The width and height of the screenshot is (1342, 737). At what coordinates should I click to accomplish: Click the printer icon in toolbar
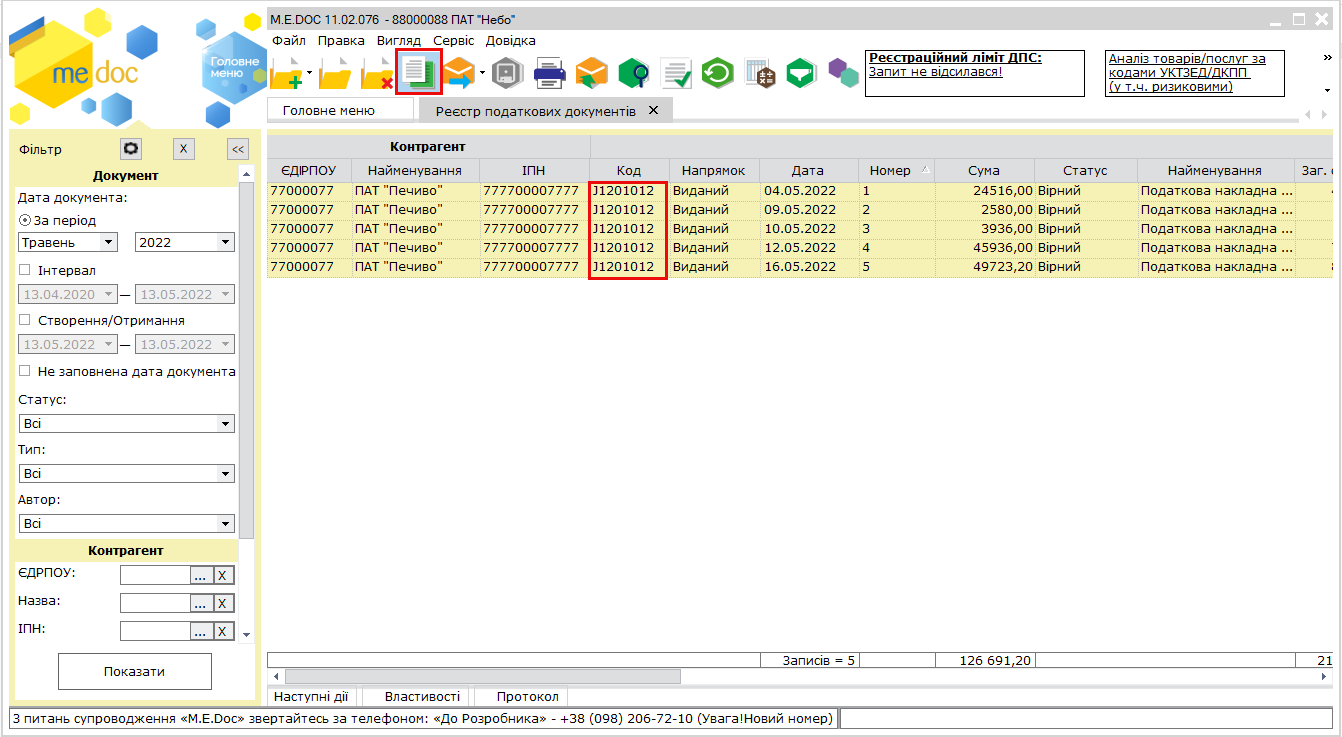pos(550,73)
